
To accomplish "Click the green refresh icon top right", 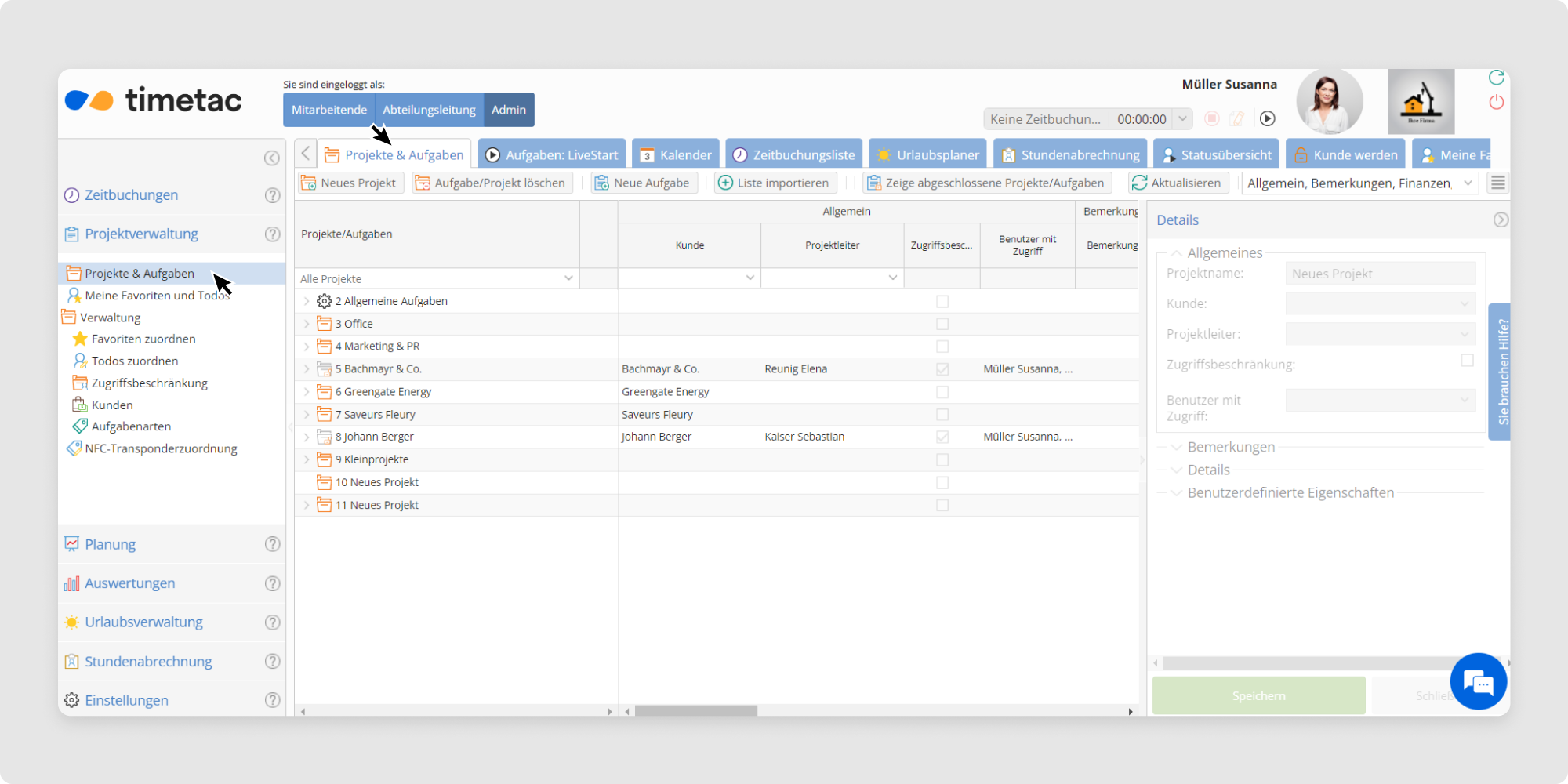I will (1497, 78).
